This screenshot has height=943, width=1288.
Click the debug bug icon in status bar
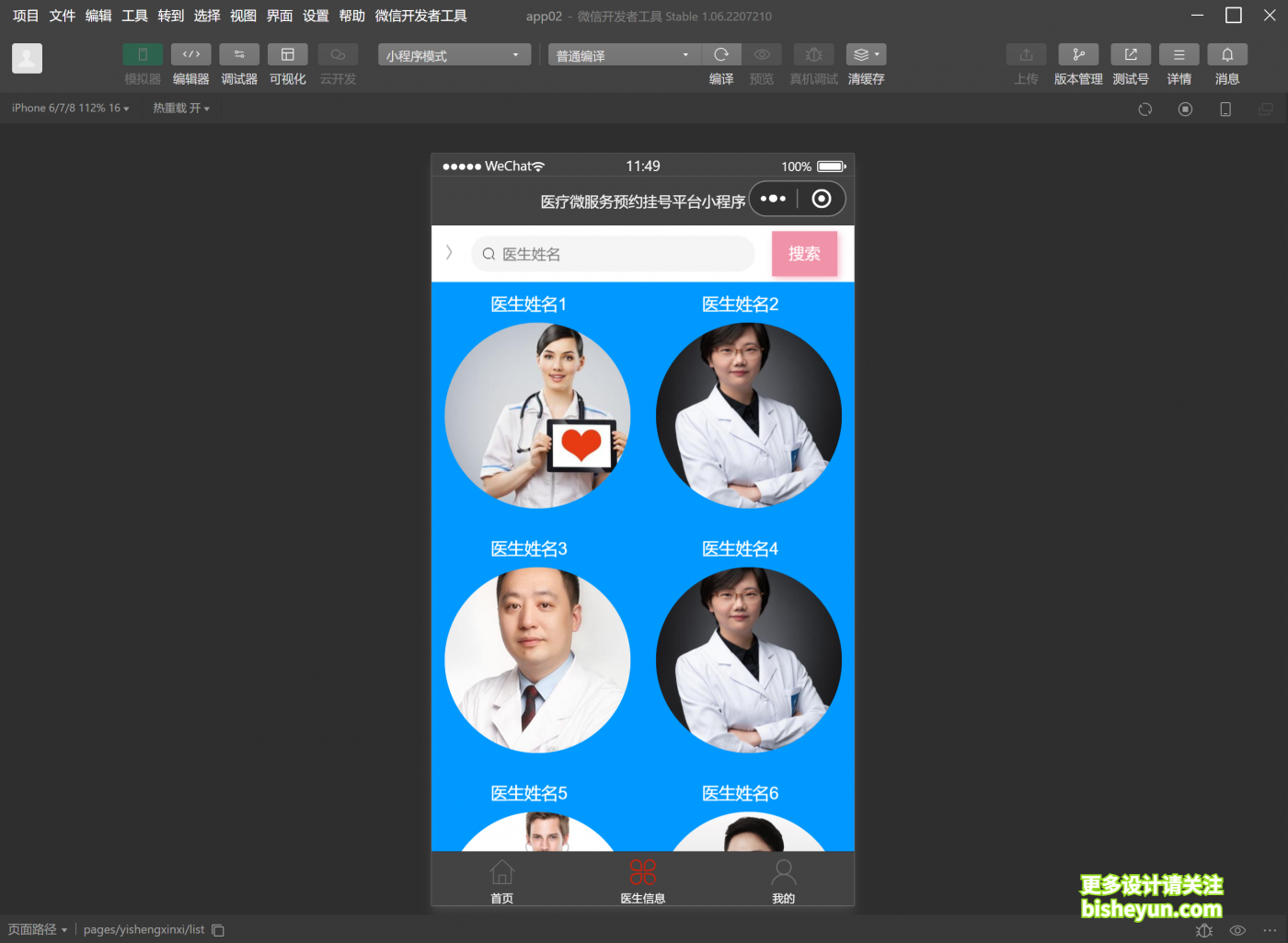1204,930
